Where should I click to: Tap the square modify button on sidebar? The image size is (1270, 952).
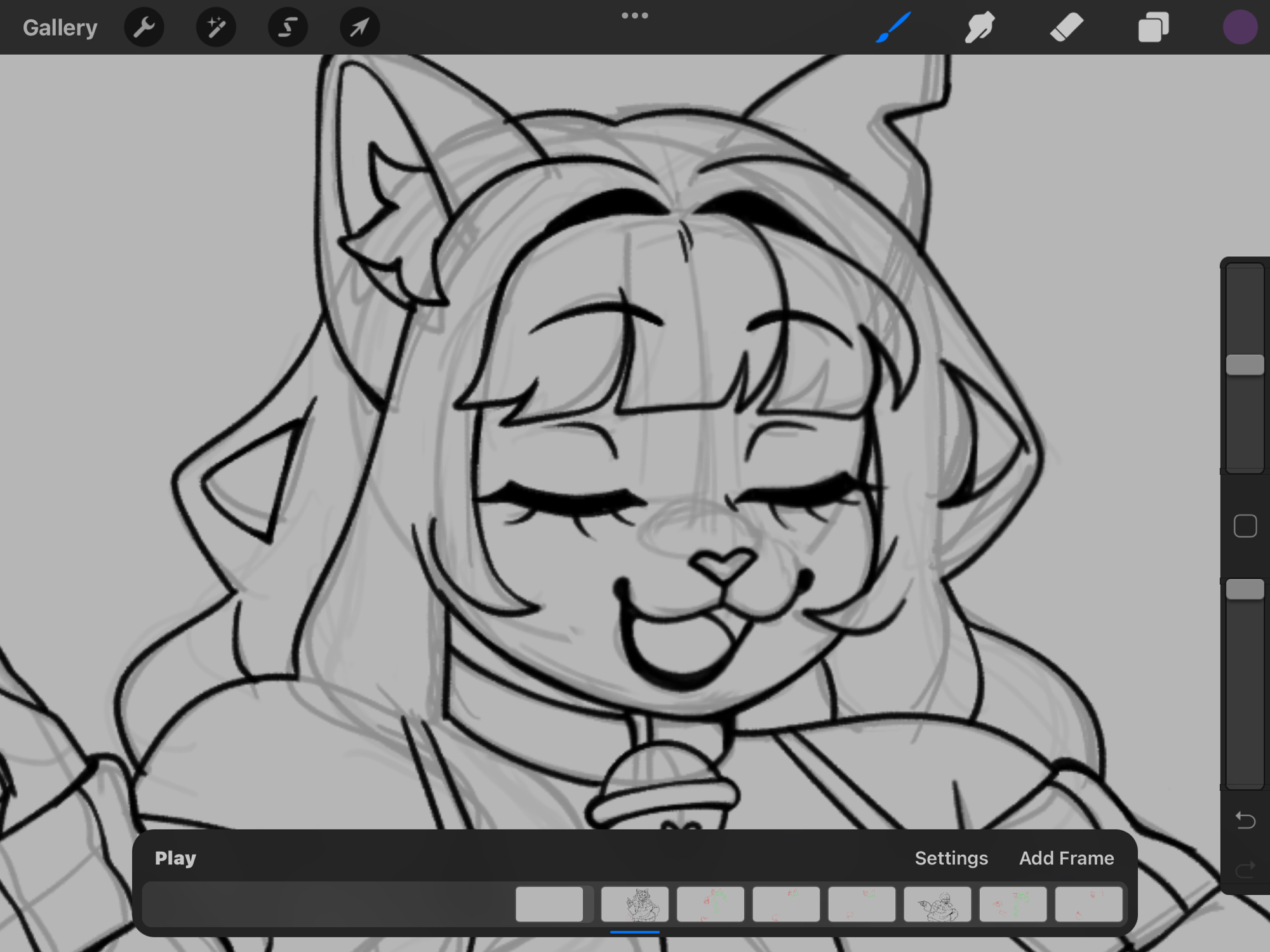[1245, 526]
